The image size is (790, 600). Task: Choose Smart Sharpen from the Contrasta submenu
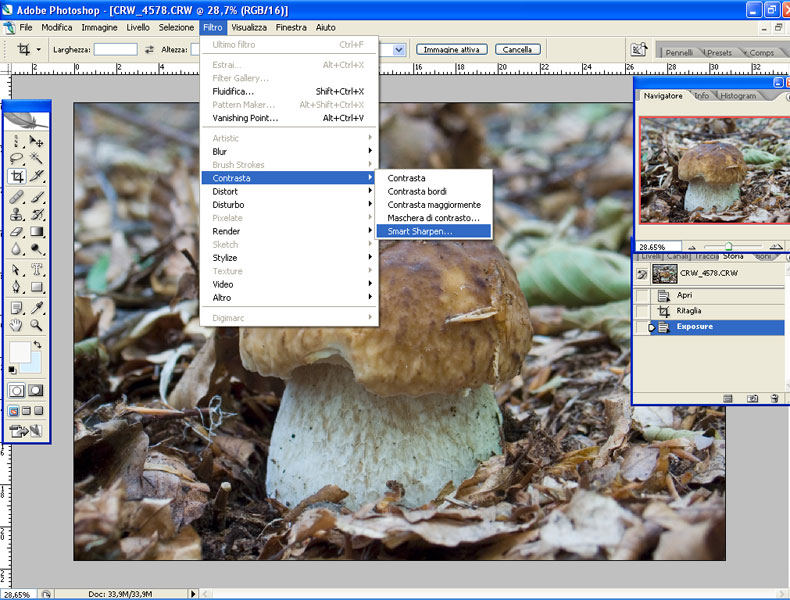point(420,231)
